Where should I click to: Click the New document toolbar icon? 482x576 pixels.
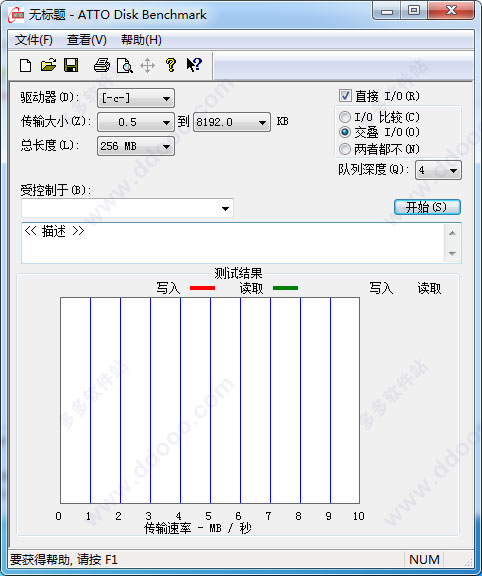tap(25, 66)
